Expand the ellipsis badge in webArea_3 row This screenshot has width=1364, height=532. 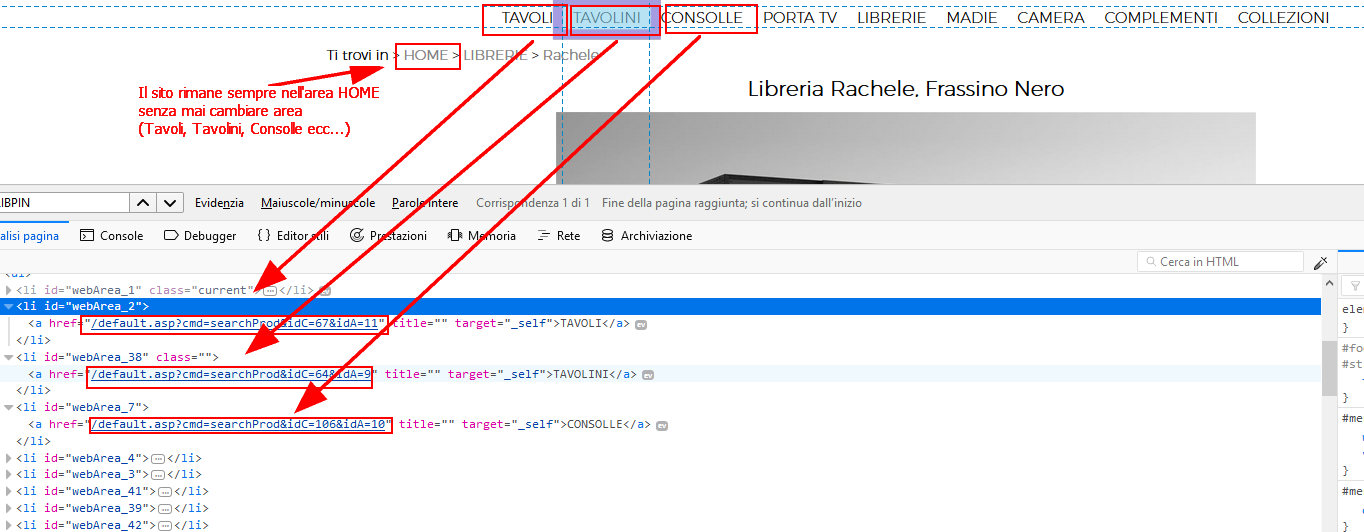click(157, 475)
